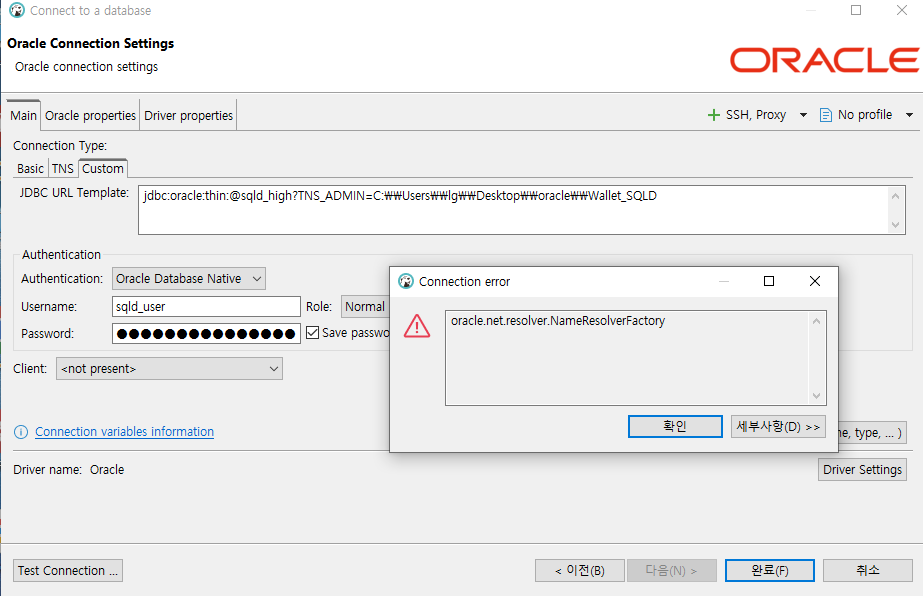This screenshot has width=923, height=596.
Task: Close the Connect to a database window
Action: [x=901, y=10]
